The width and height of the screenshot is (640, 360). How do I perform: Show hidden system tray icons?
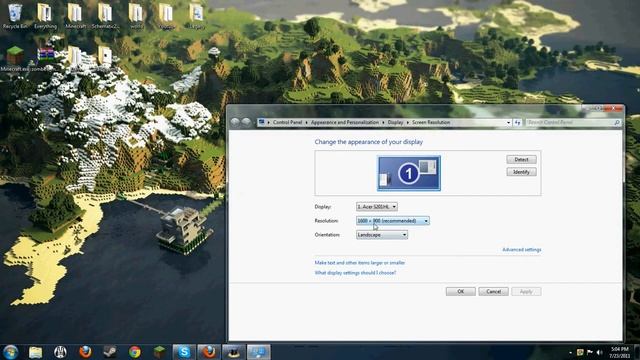tap(570, 352)
